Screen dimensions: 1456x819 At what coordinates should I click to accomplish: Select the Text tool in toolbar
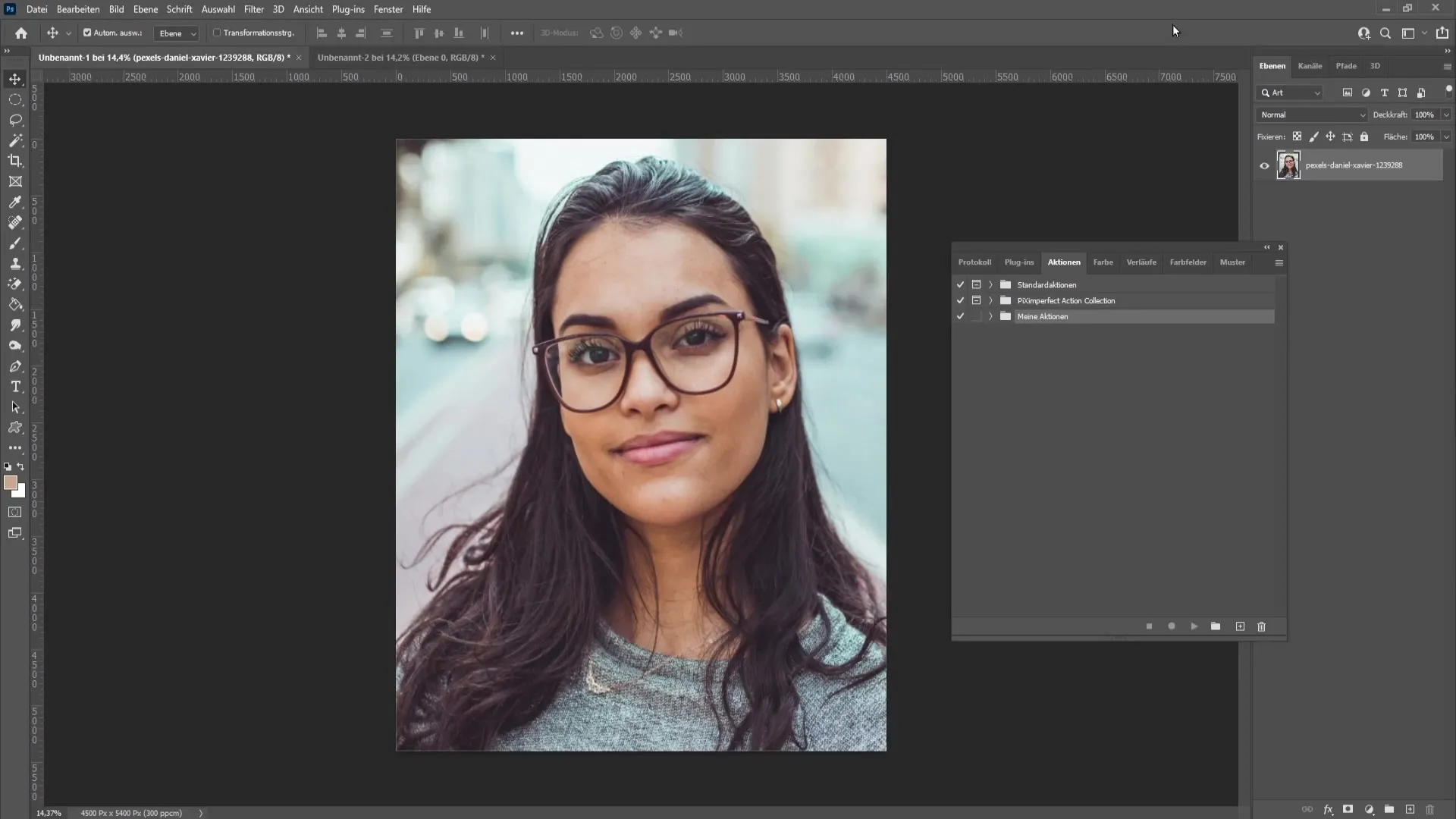(x=15, y=386)
